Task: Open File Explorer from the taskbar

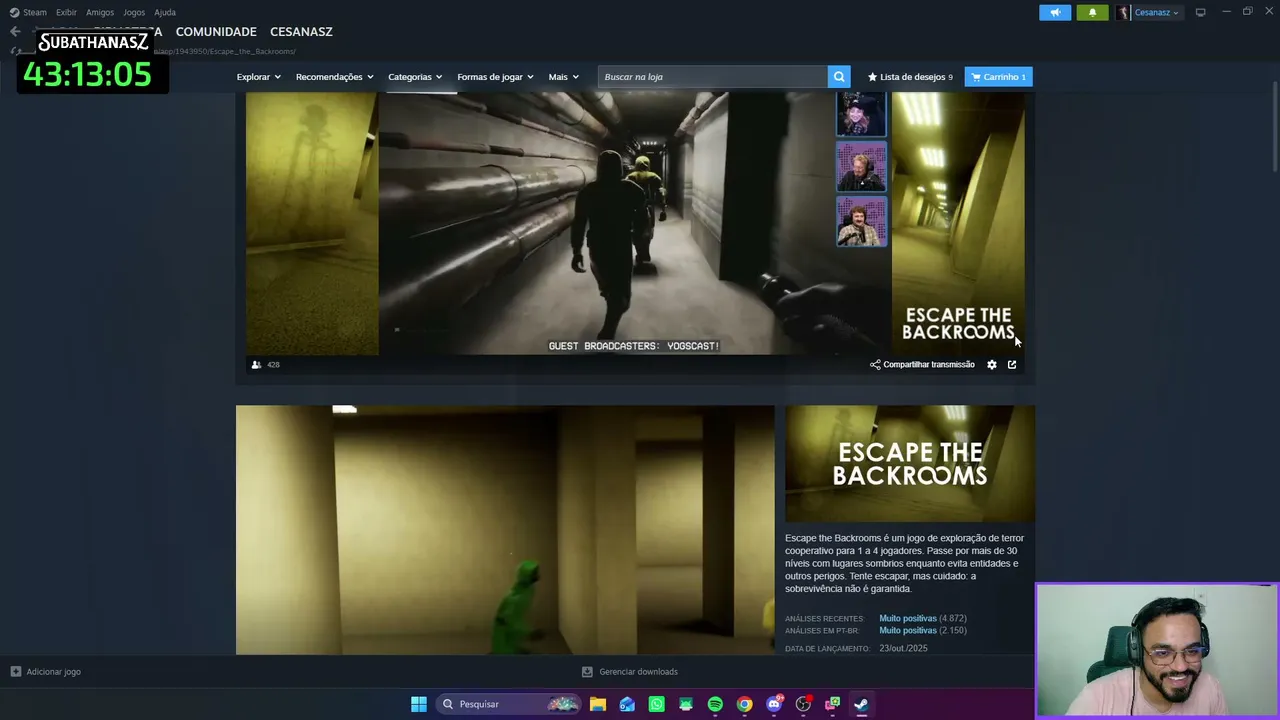Action: point(598,704)
